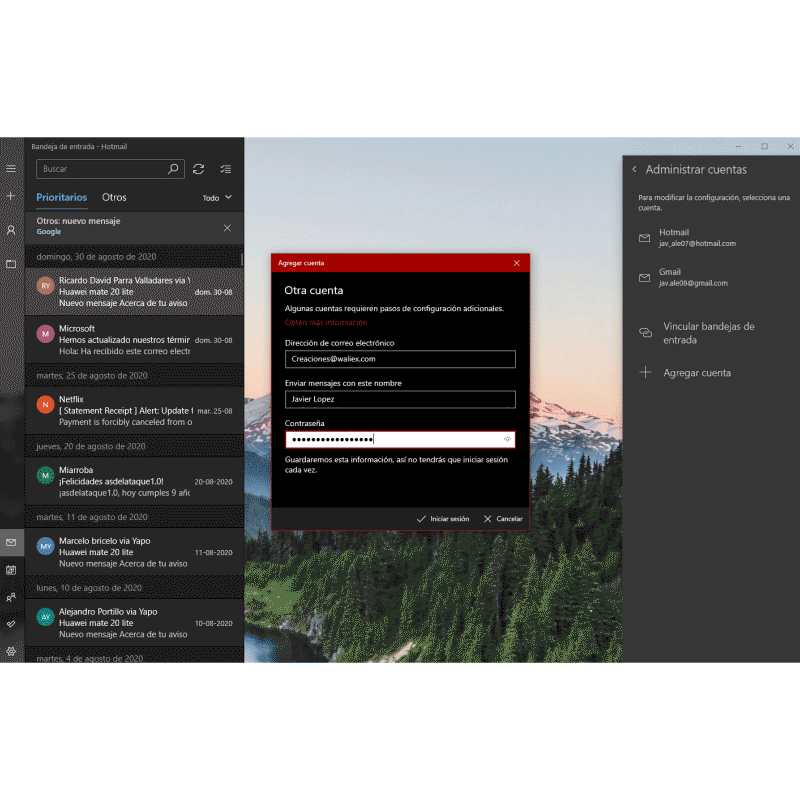
Task: Open the folders icon in sidebar
Action: (x=11, y=264)
